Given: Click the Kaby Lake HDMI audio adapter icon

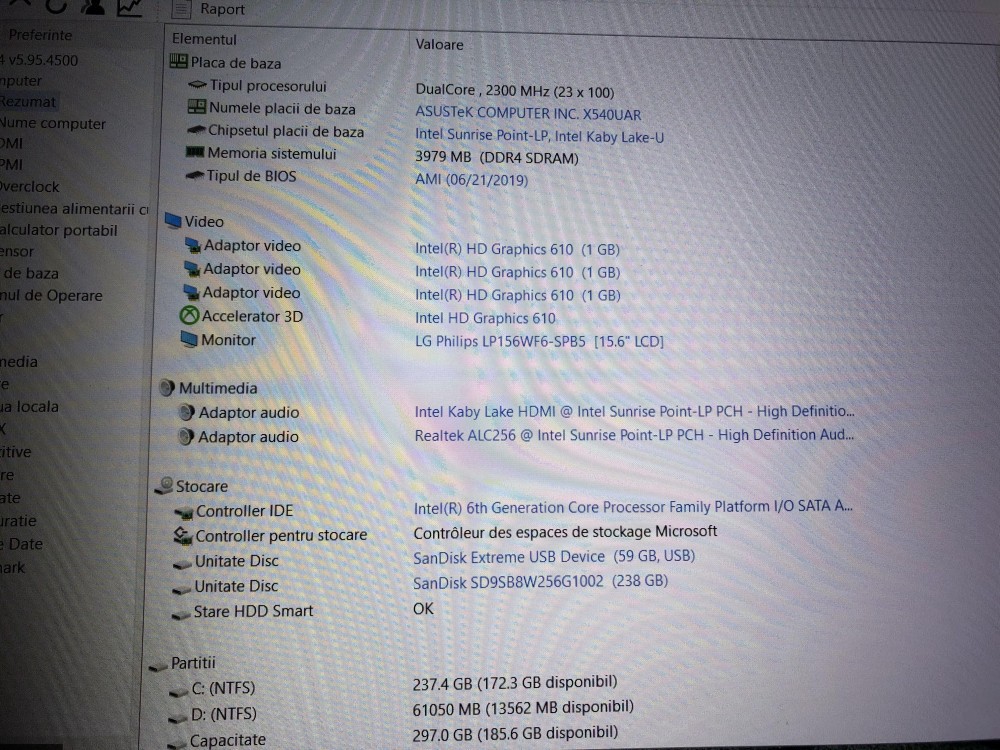Looking at the screenshot, I should [x=186, y=413].
